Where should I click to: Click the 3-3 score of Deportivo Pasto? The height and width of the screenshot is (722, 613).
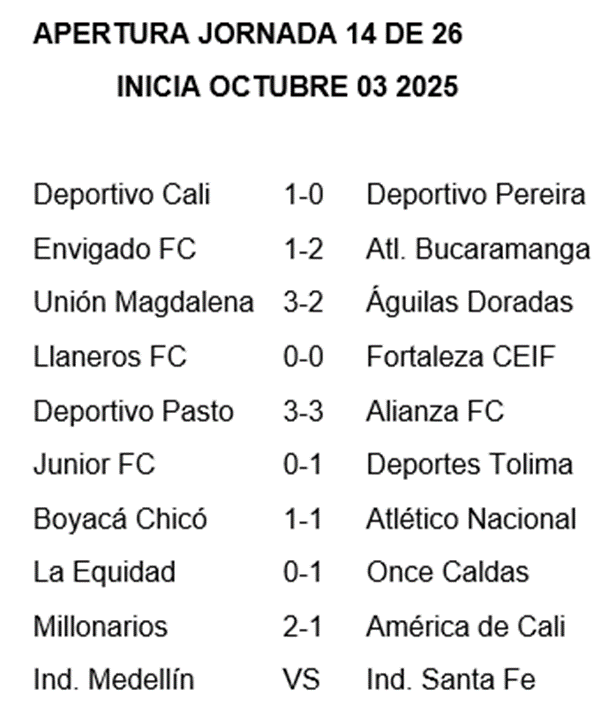click(303, 411)
